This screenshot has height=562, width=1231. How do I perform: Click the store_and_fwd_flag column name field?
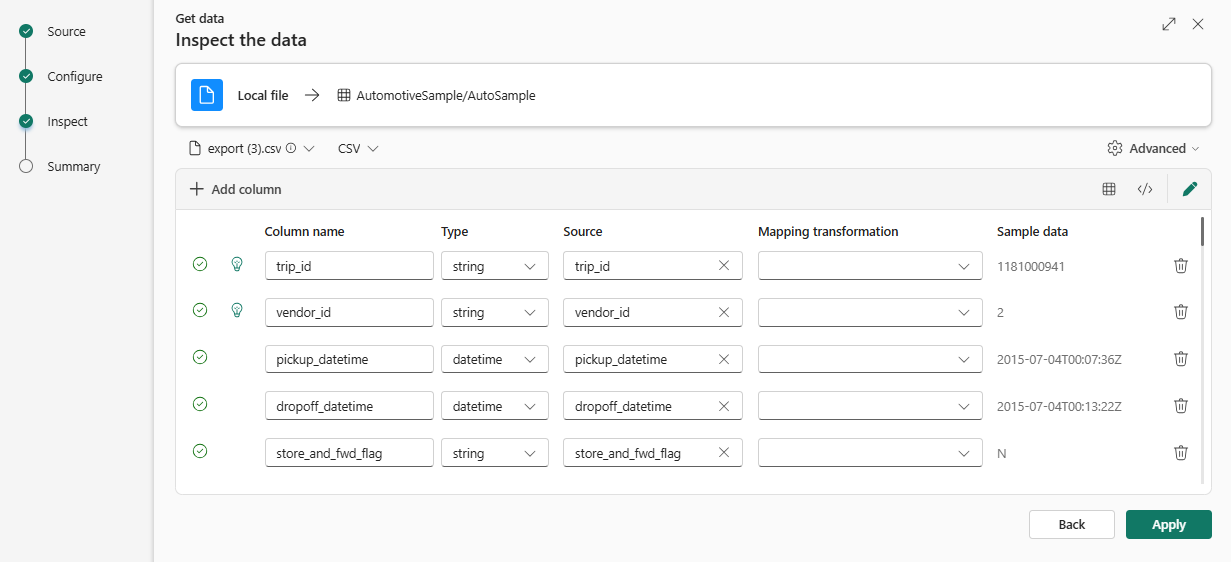point(348,453)
